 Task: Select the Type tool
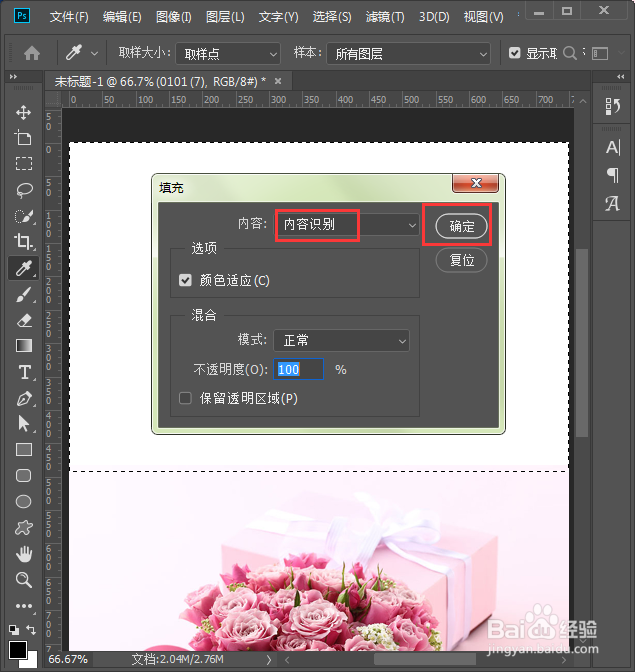[24, 372]
